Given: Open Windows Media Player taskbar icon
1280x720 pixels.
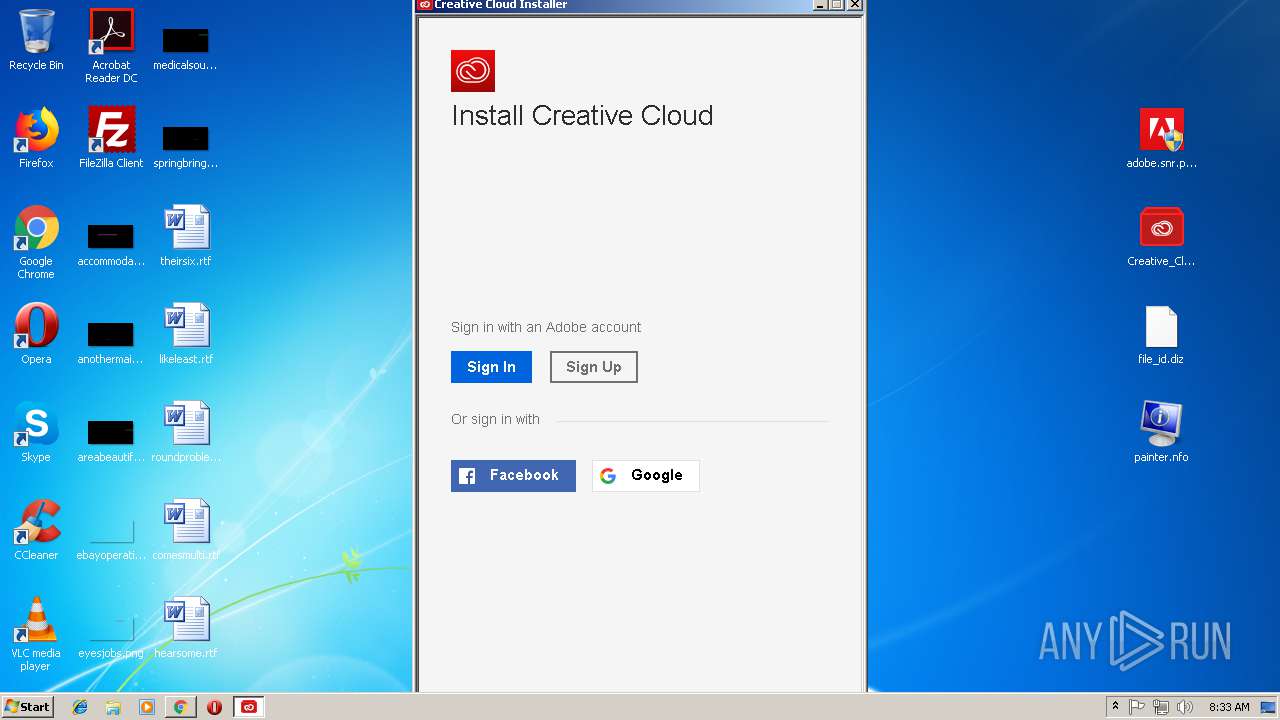Looking at the screenshot, I should tap(147, 707).
